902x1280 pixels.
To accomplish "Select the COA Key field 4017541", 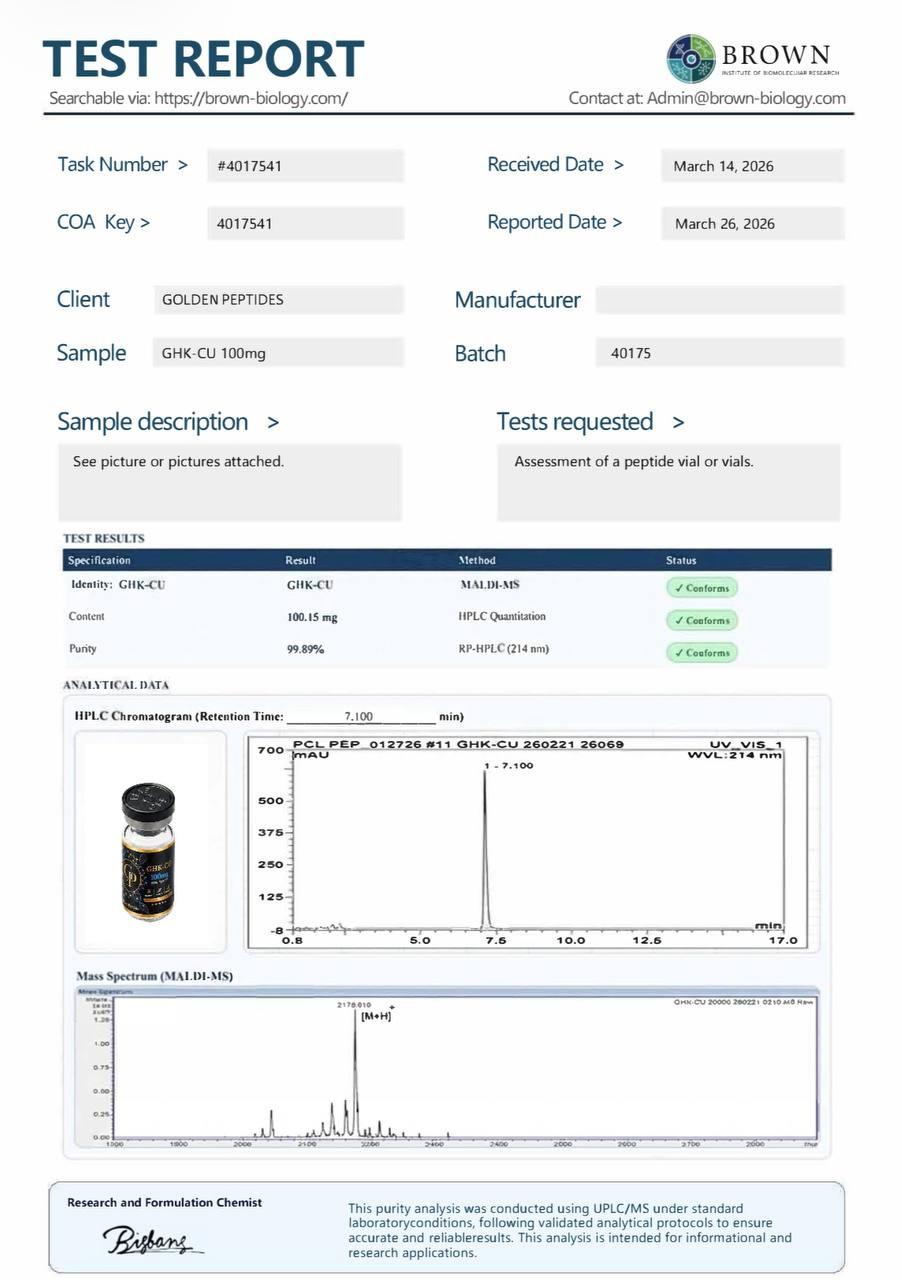I will 305,223.
